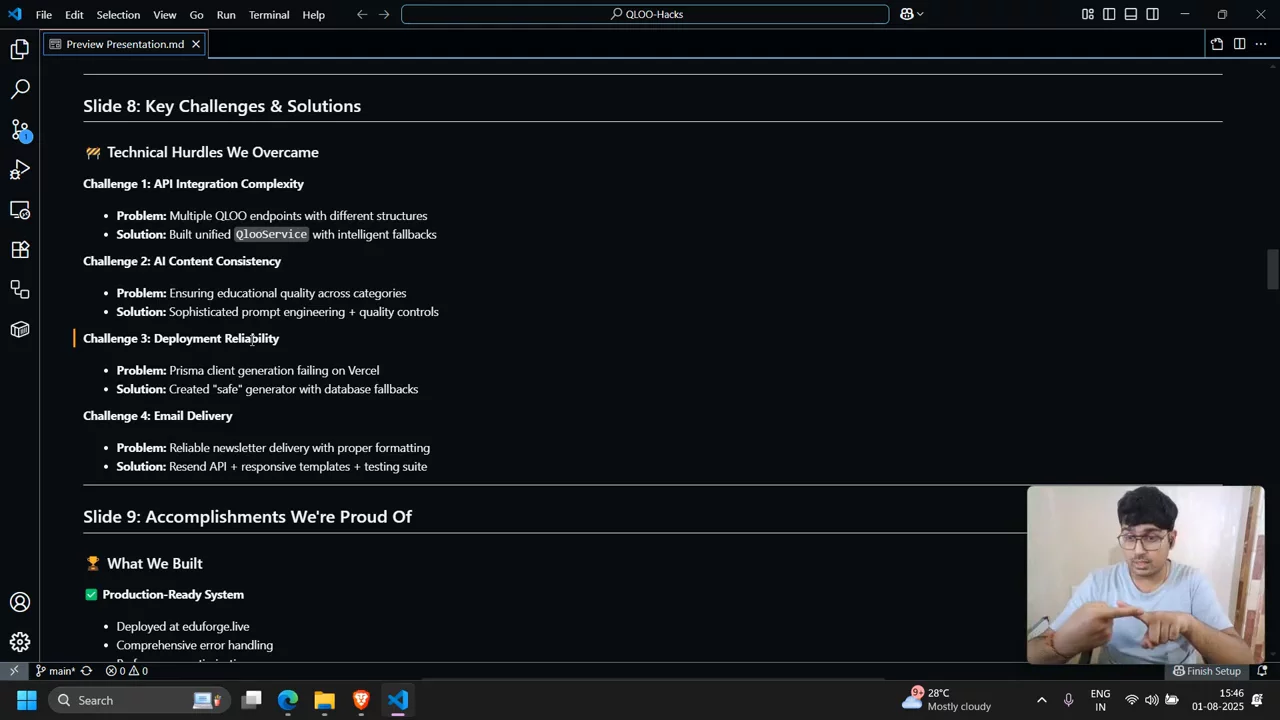Open the Extensions view

[20, 250]
